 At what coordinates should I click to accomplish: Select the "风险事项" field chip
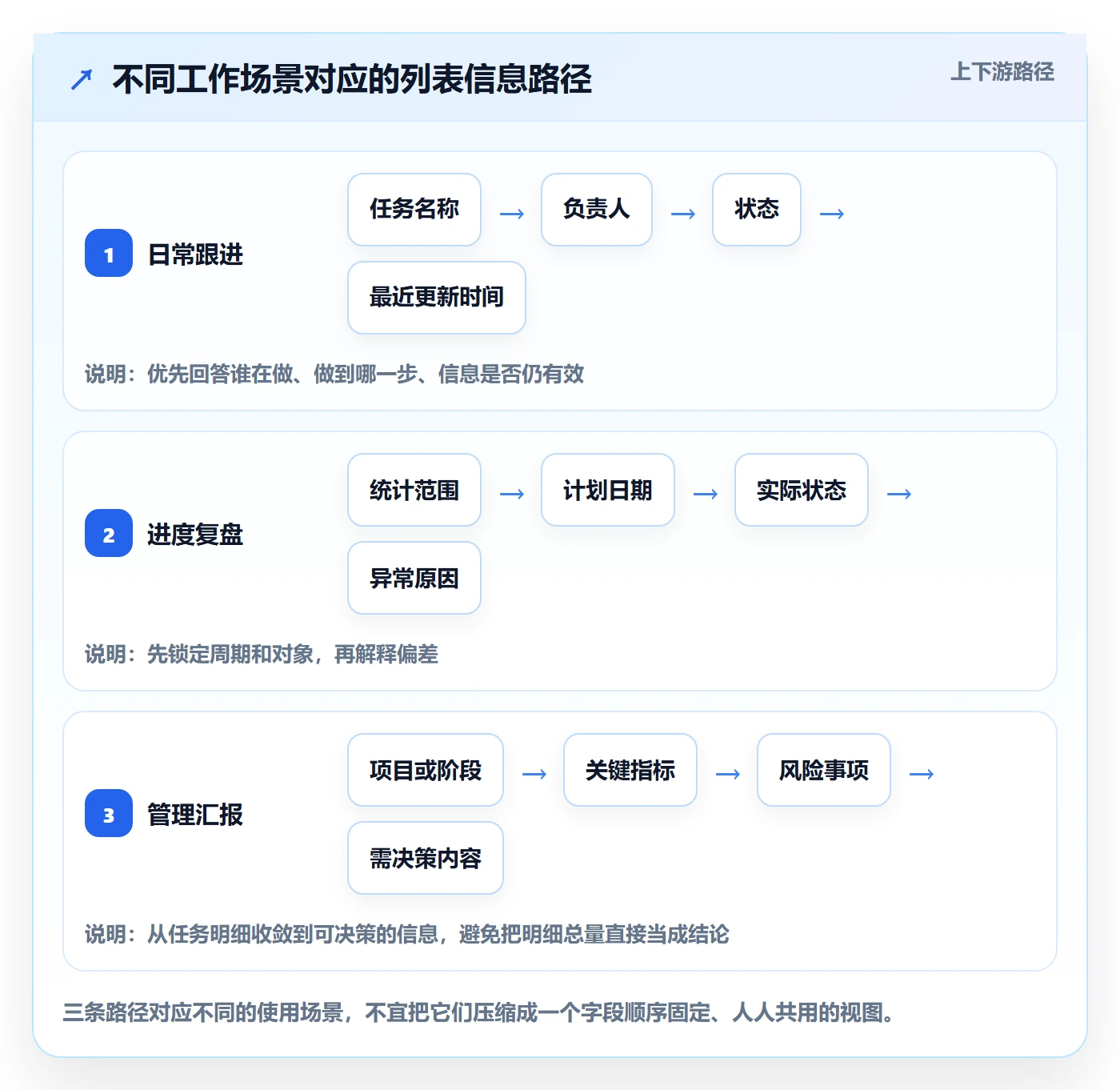[x=824, y=770]
